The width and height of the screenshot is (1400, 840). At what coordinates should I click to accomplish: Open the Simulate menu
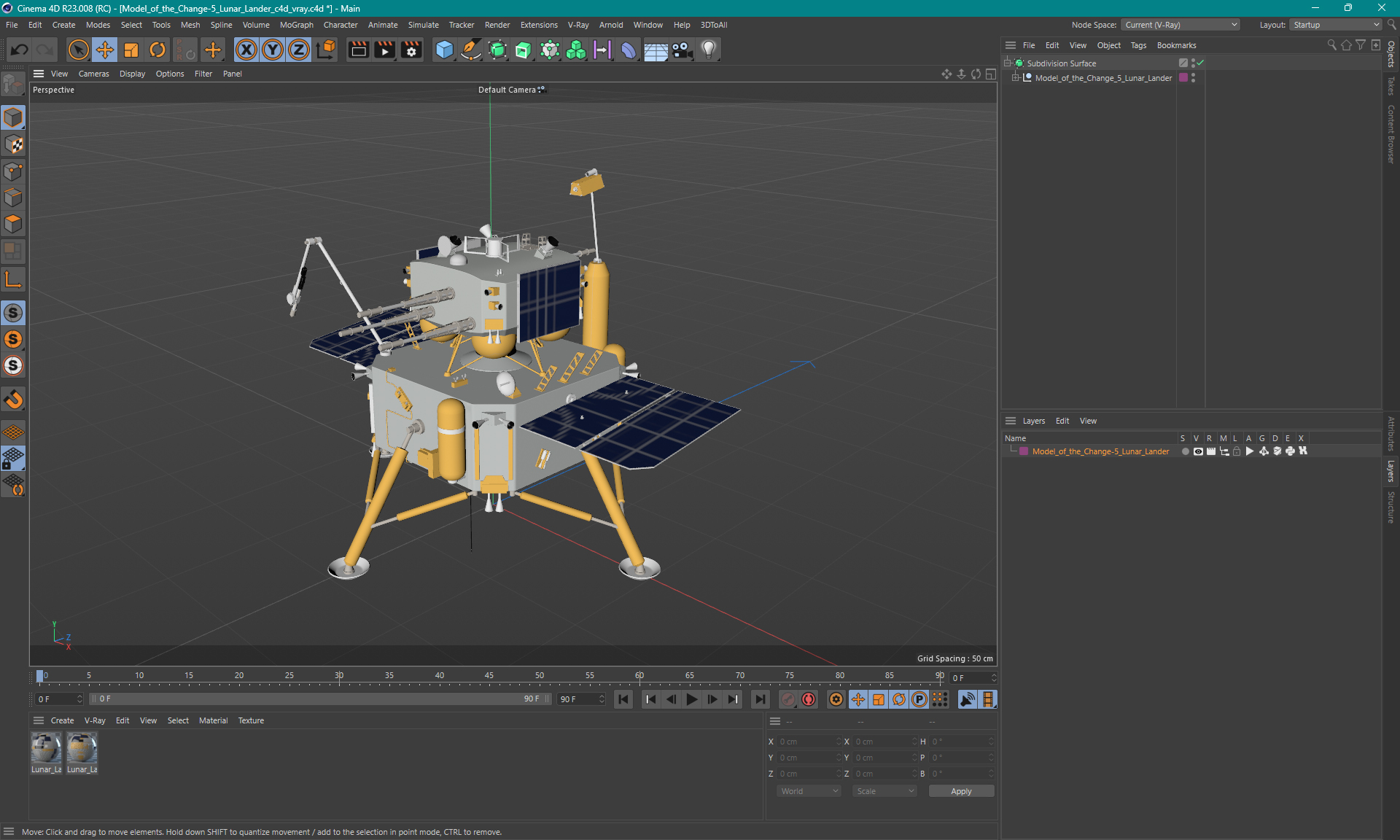point(423,25)
